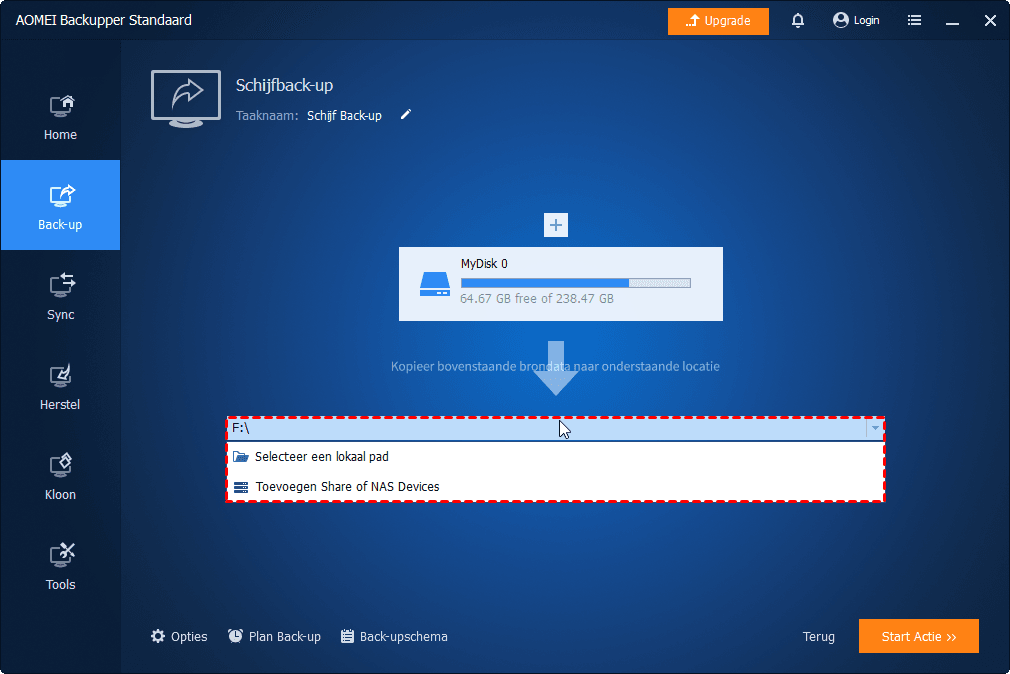Go to the Sync section

click(x=61, y=296)
